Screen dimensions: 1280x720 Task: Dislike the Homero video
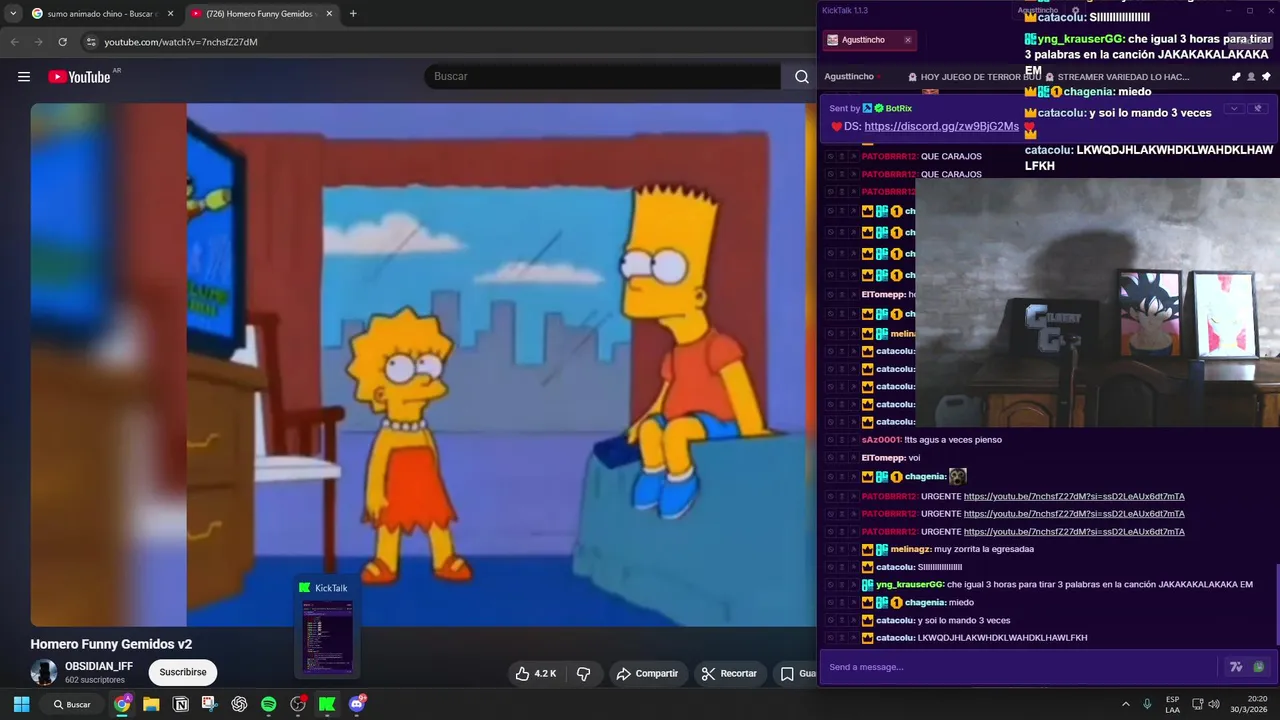coord(584,674)
